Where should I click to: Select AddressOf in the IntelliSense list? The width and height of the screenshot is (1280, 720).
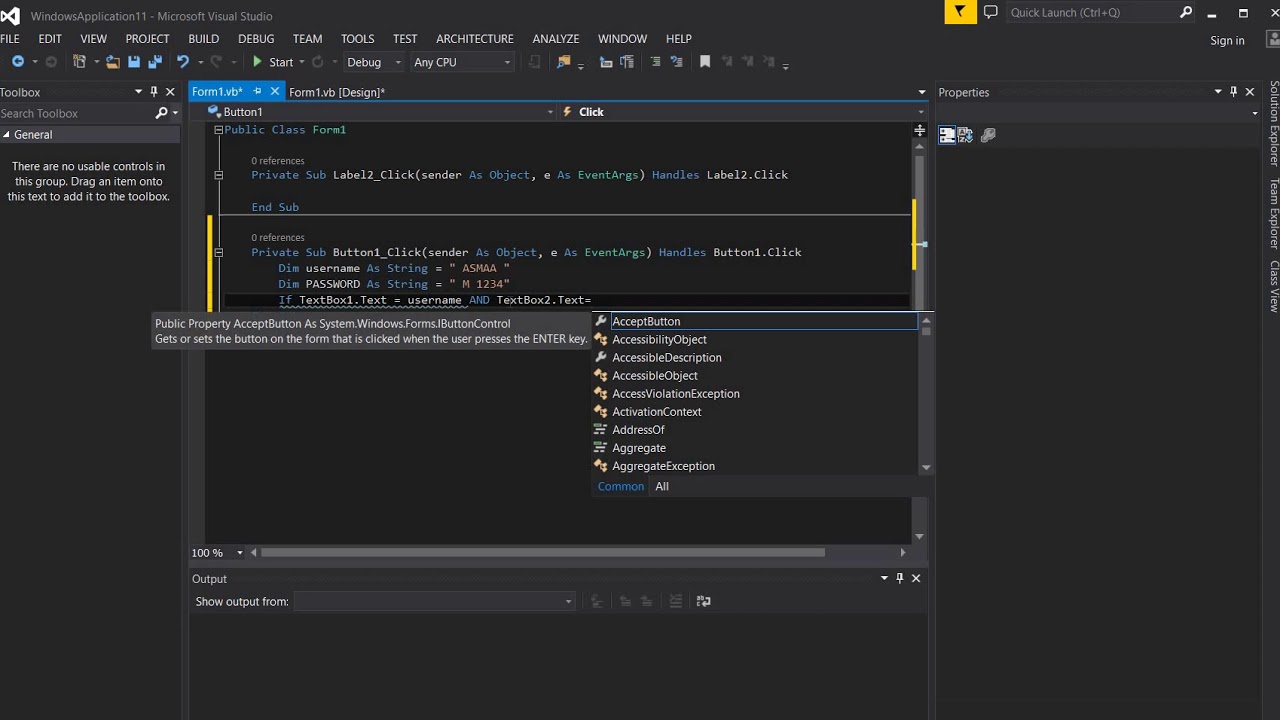tap(755, 430)
